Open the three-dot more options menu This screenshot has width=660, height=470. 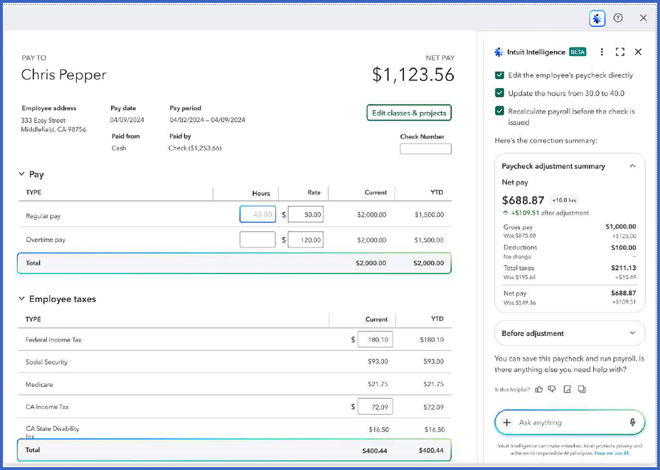pos(601,52)
